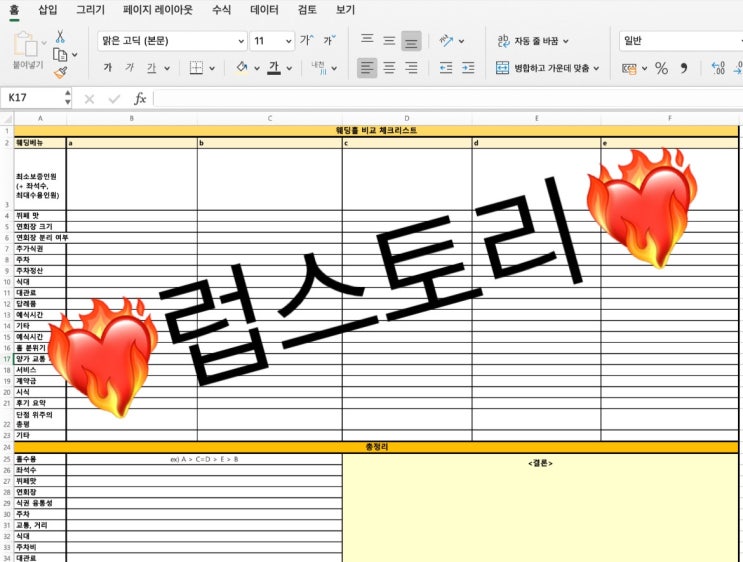Expand the Font Color palette arrow
743x562 pixels.
pos(289,69)
